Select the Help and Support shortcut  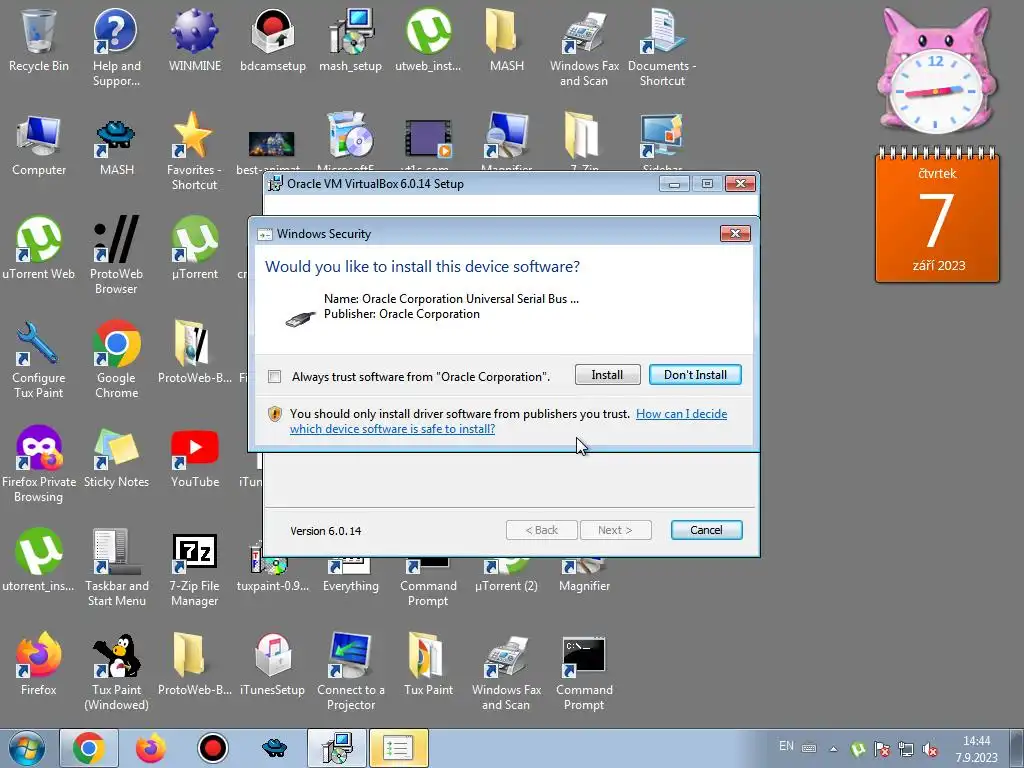[116, 47]
